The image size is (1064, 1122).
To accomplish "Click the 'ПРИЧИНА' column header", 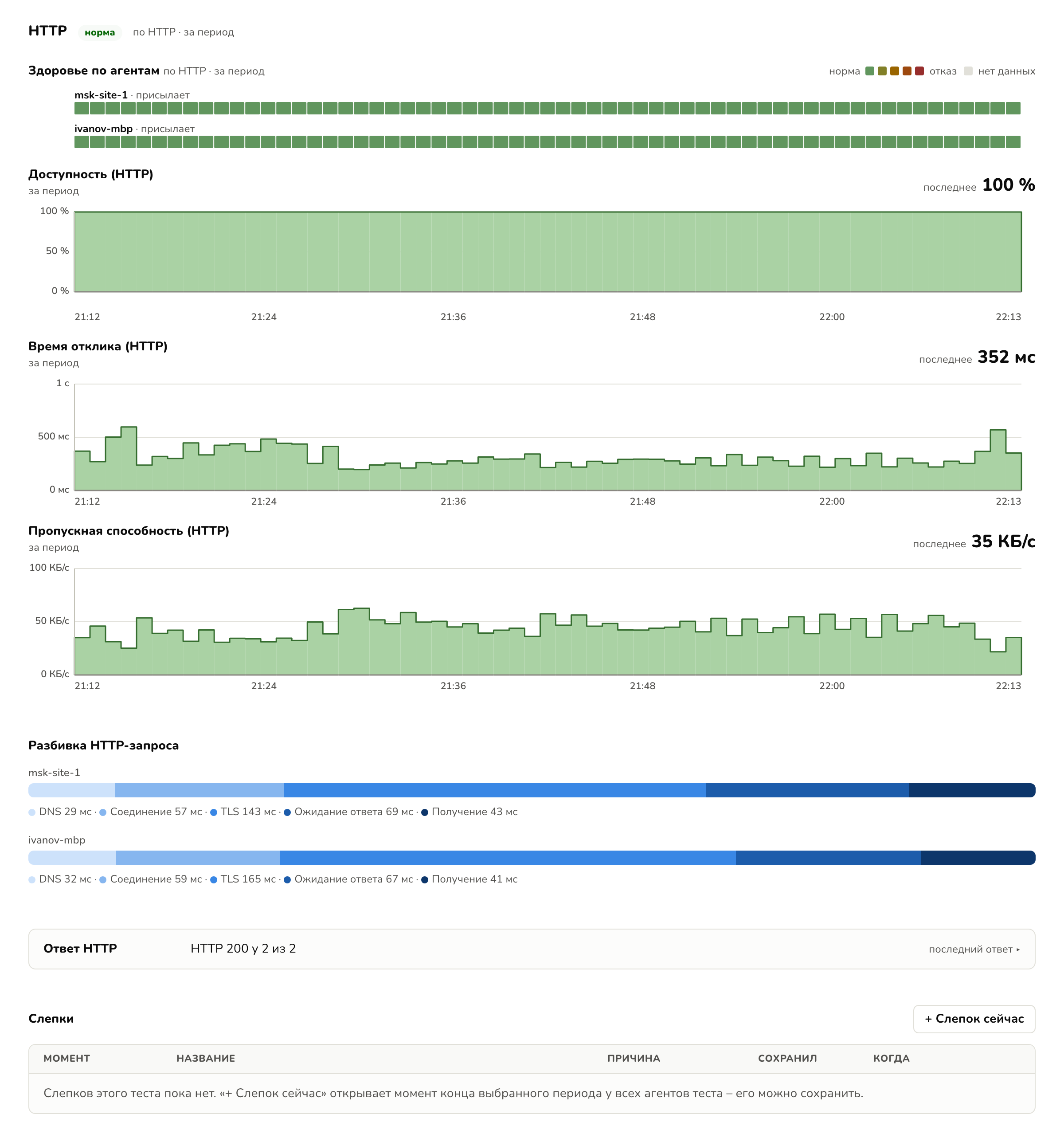I will pos(634,1059).
